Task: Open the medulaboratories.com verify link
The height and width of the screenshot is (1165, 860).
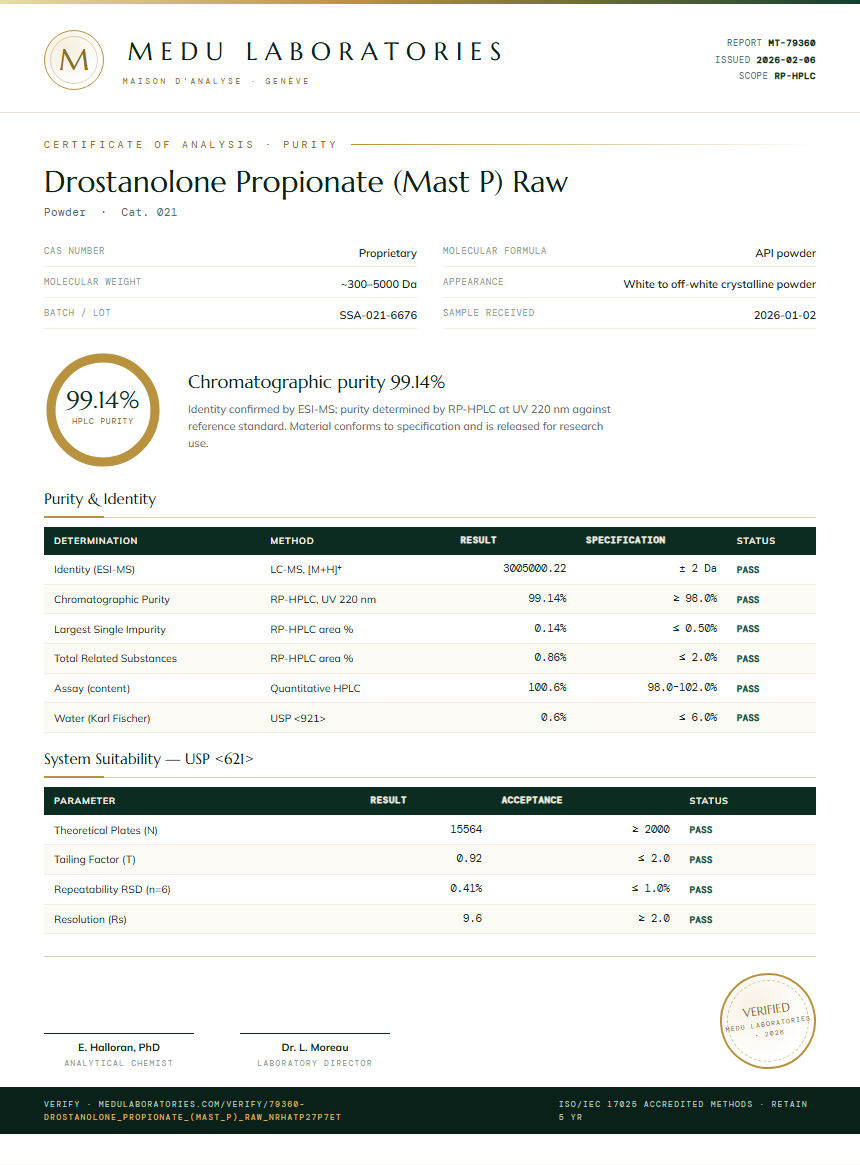Action: (193, 1111)
